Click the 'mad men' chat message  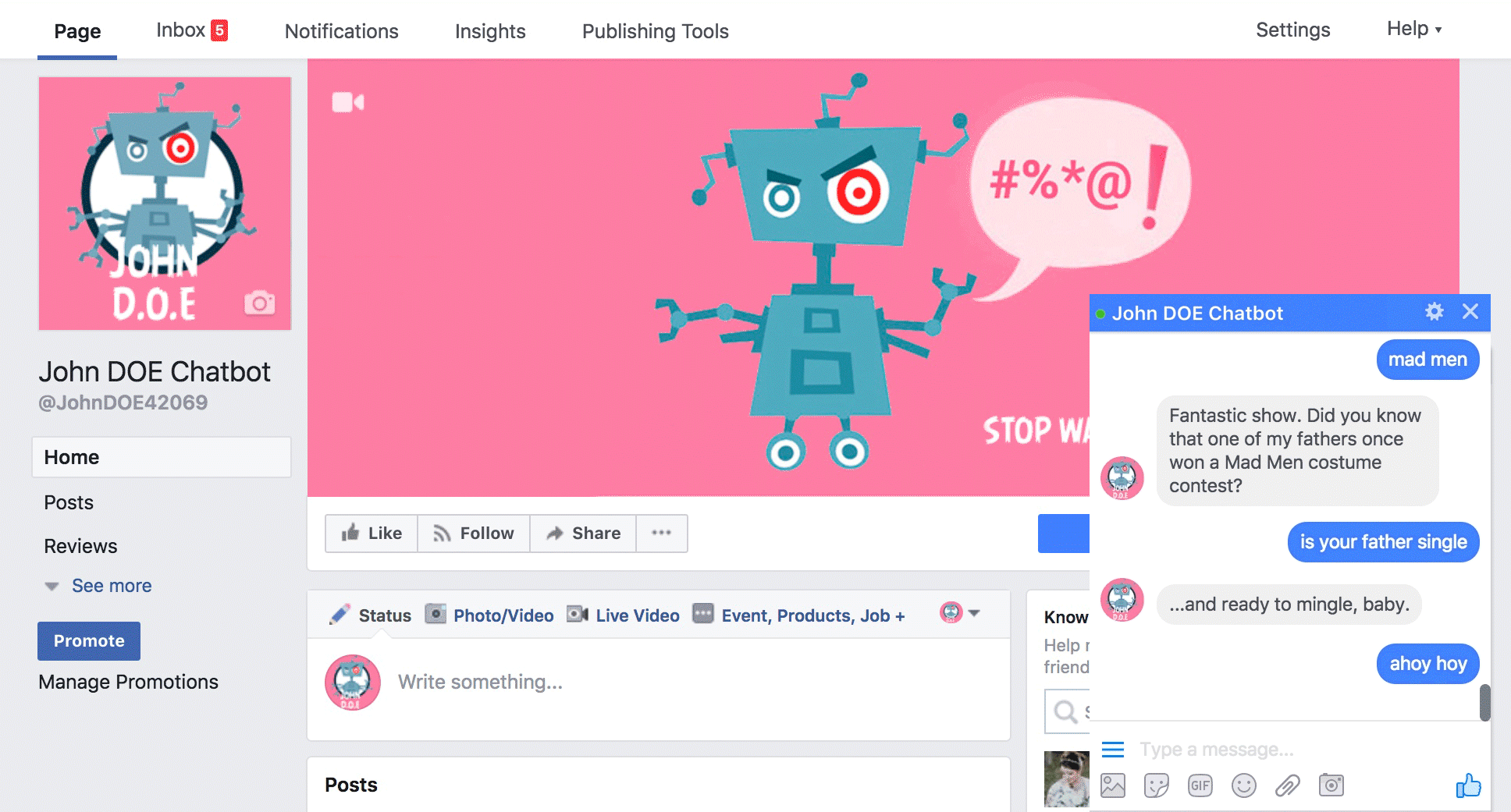click(1427, 360)
